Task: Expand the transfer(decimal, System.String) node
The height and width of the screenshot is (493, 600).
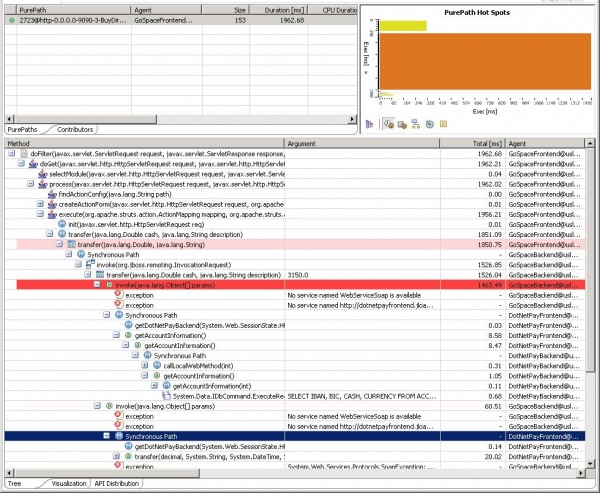Action: tap(116, 456)
